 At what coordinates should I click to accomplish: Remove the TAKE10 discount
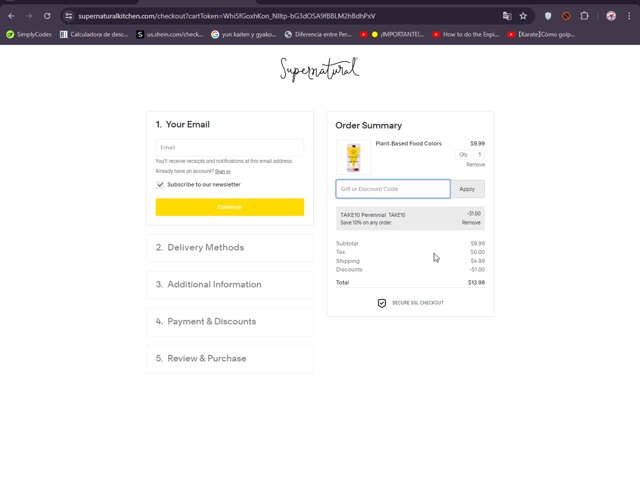[471, 222]
